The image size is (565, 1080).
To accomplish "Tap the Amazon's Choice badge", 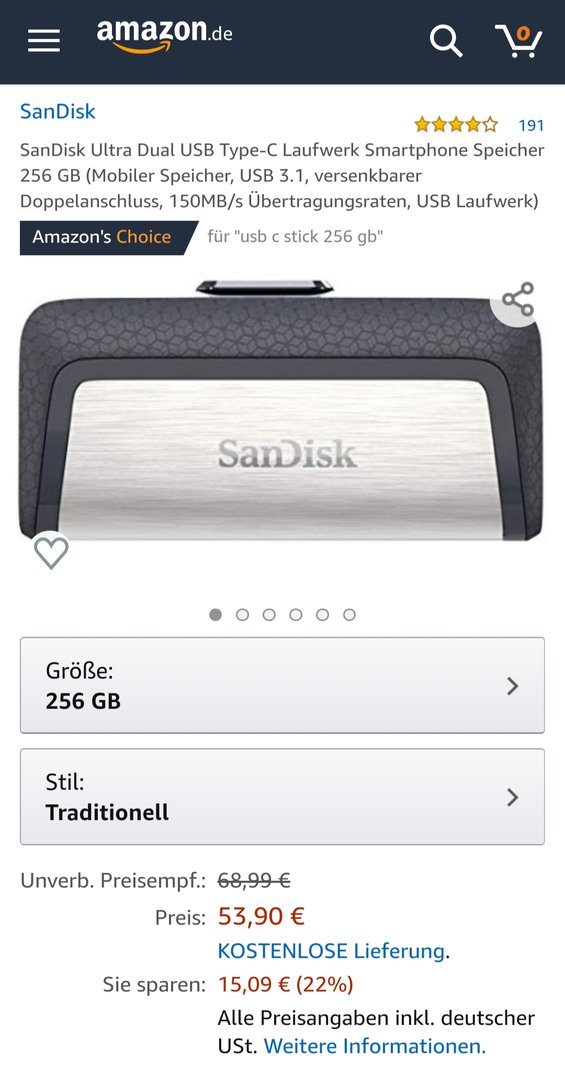I will coord(107,238).
